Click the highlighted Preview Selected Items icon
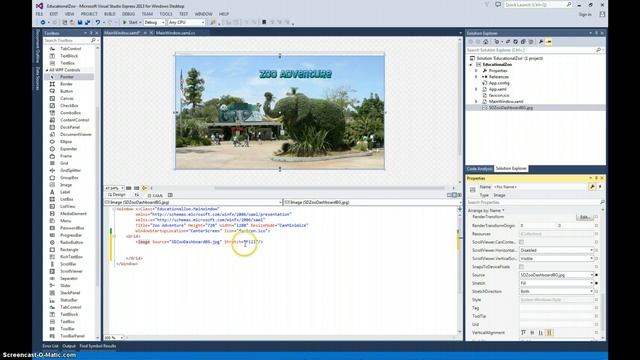Screen dimensions: 640x360 pyautogui.click(x=549, y=42)
